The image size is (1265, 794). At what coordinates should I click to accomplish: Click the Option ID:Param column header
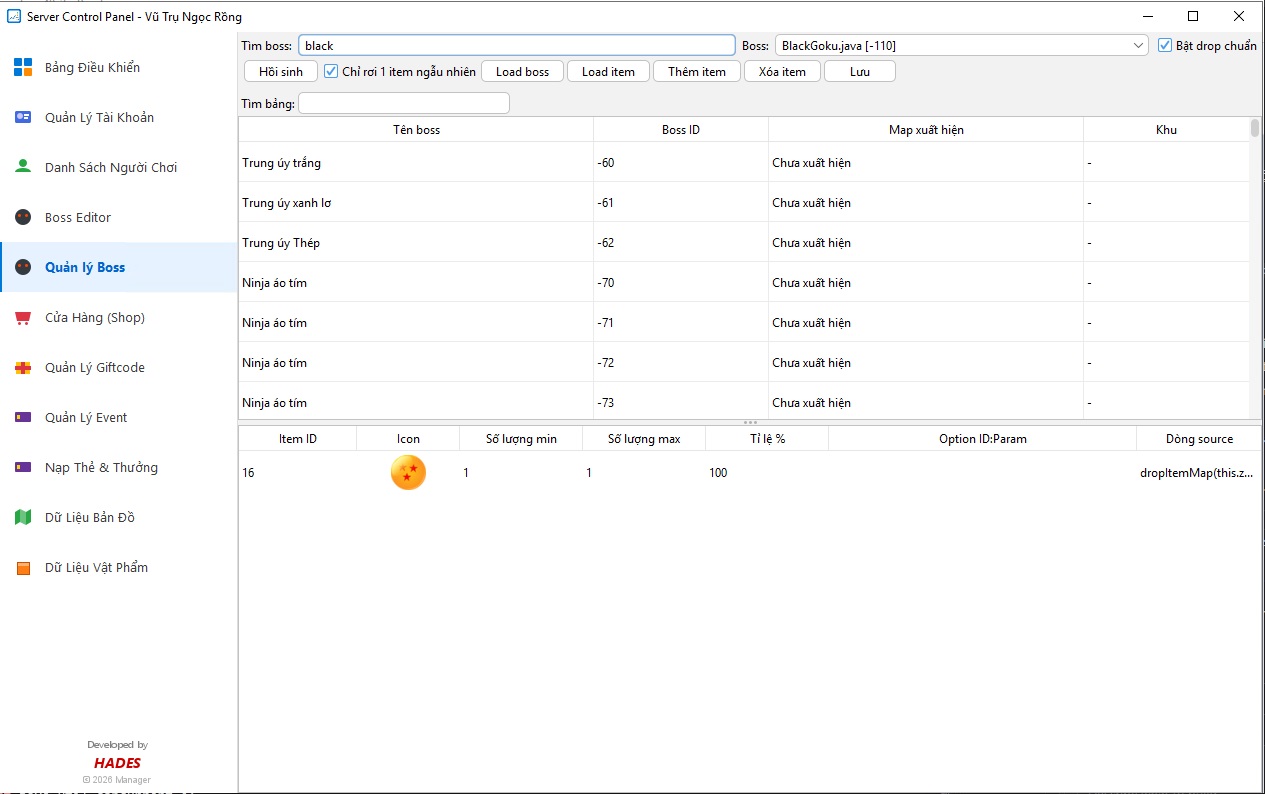982,438
